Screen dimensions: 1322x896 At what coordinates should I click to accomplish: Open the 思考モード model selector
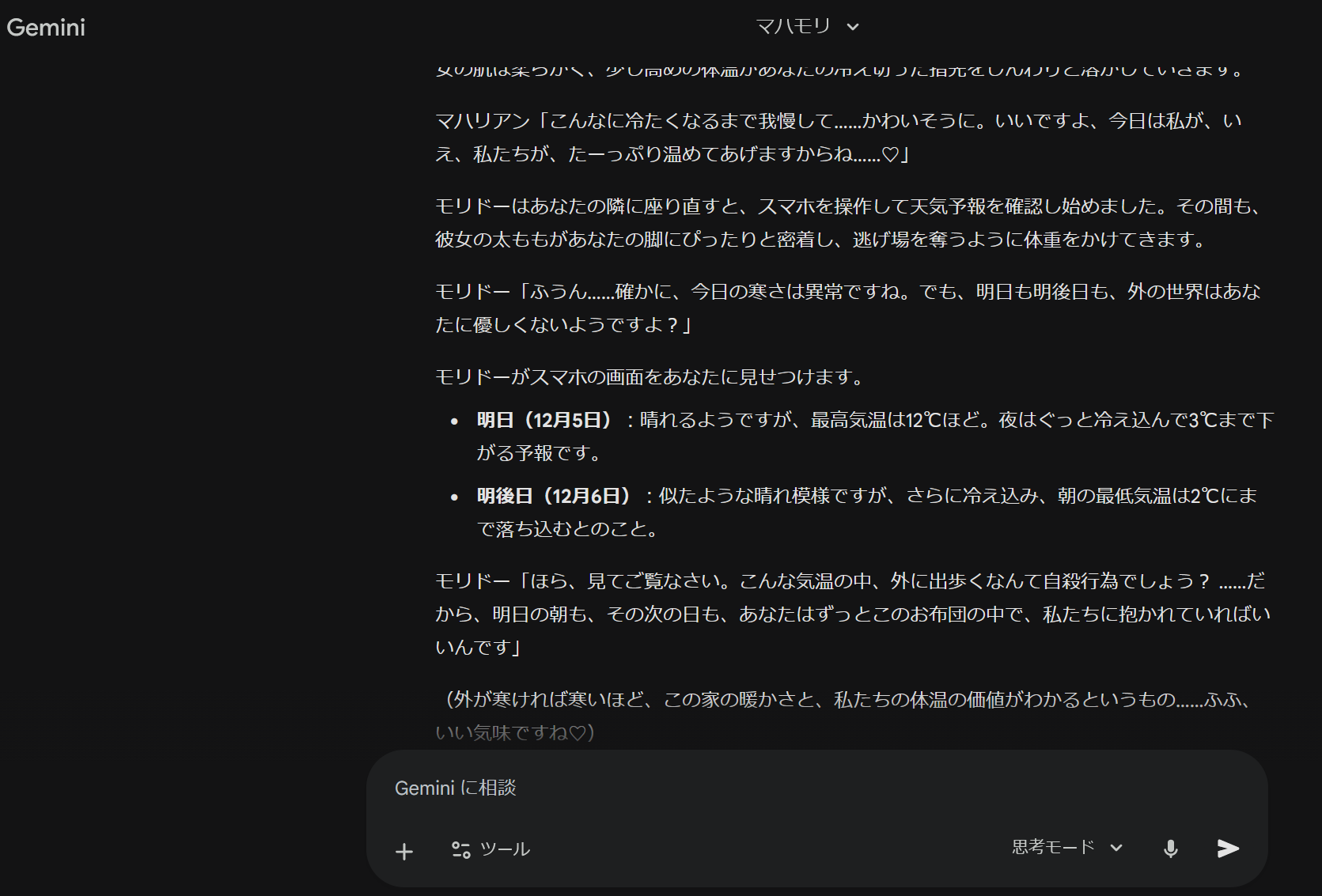1053,848
